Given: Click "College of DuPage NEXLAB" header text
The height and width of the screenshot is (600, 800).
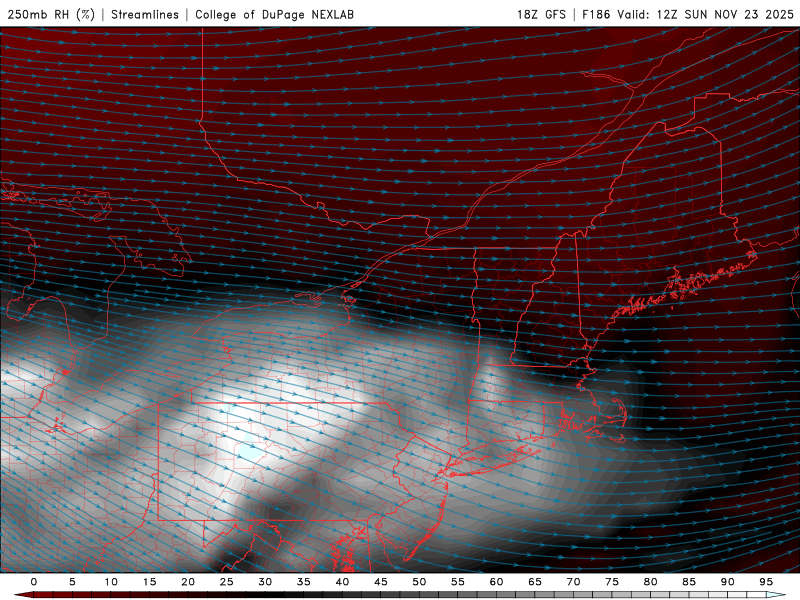Looking at the screenshot, I should click(274, 14).
